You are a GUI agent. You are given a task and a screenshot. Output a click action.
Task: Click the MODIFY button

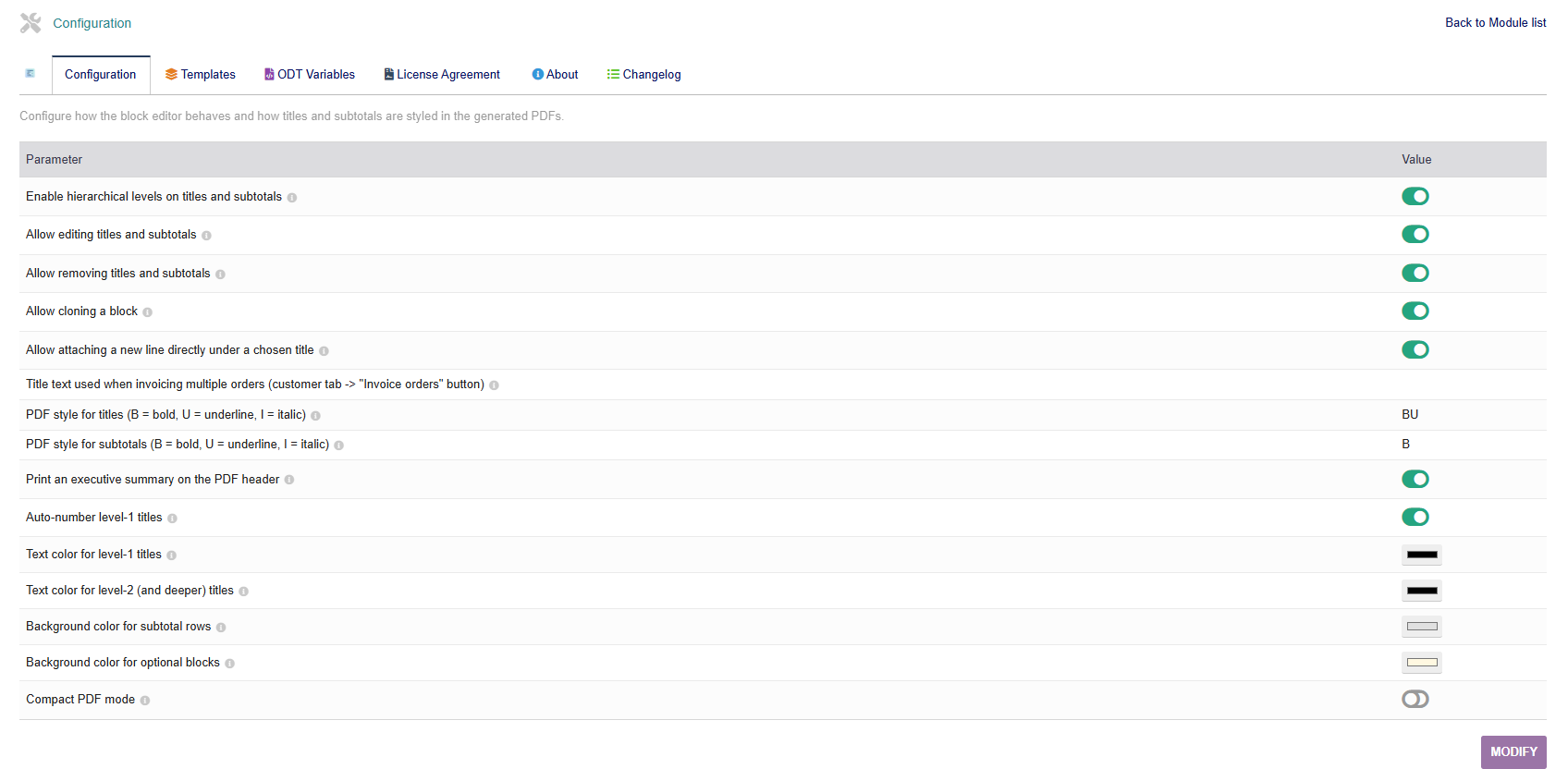(1513, 752)
